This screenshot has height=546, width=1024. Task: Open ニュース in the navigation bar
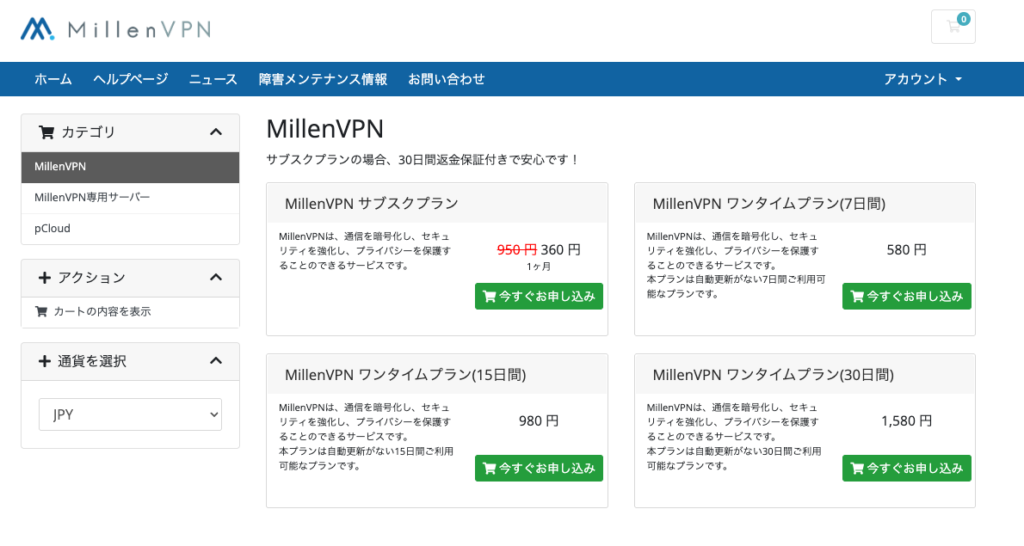[x=213, y=79]
